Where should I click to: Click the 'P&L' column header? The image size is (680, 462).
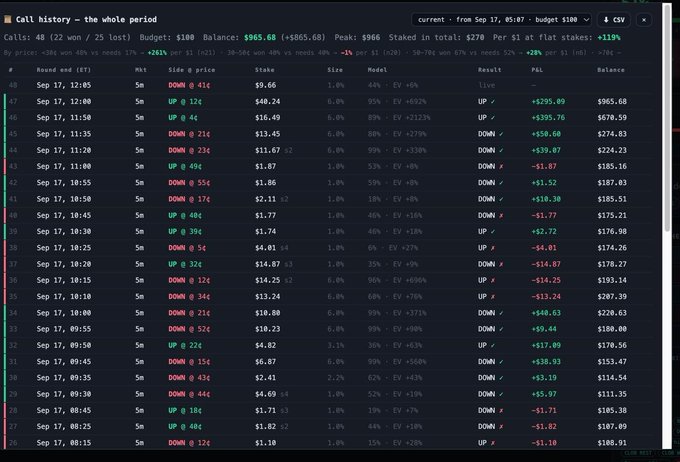537,70
